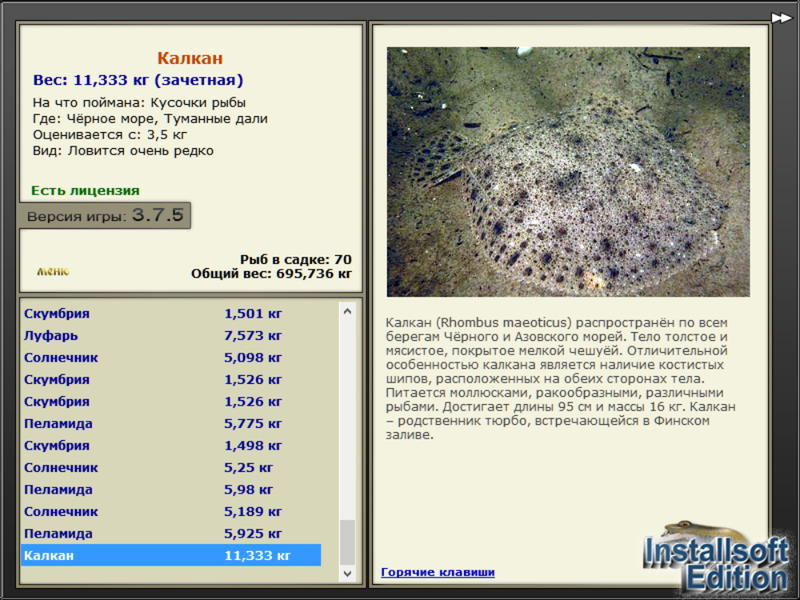800x600 pixels.
Task: Select the Солнечник 5,189 кг row
Action: tap(171, 511)
